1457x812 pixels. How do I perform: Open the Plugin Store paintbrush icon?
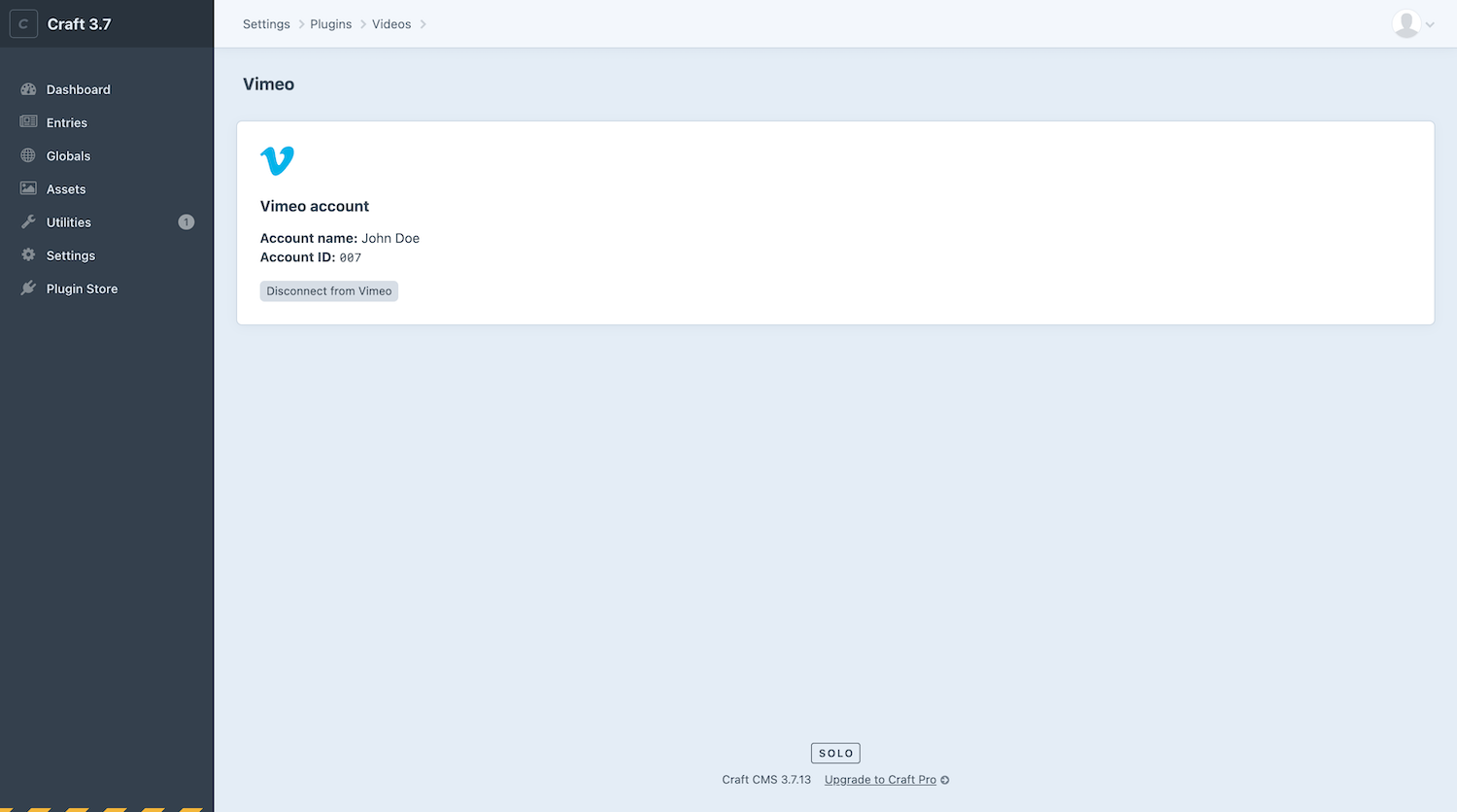coord(29,288)
